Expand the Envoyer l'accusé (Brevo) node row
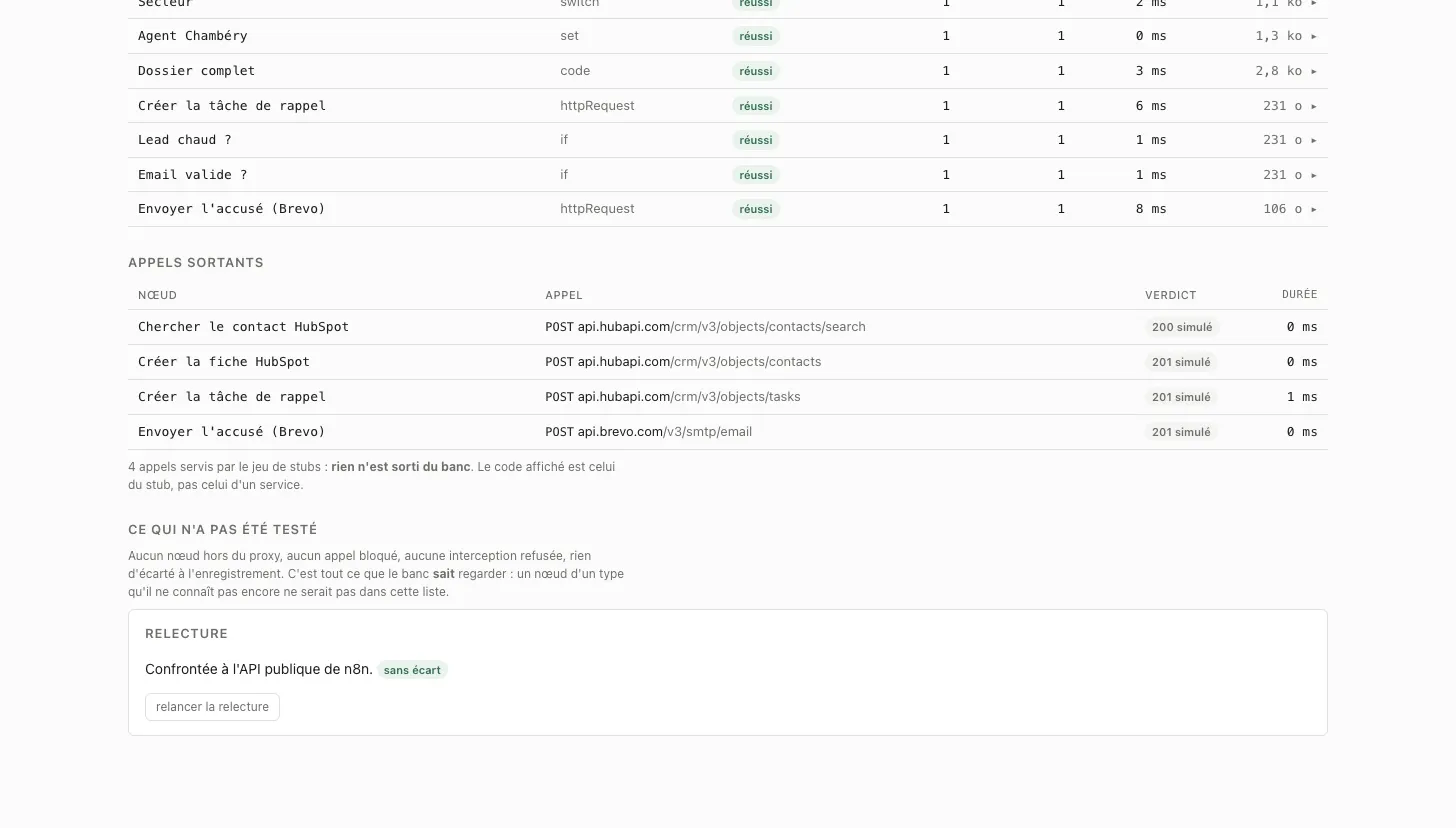 point(727,209)
